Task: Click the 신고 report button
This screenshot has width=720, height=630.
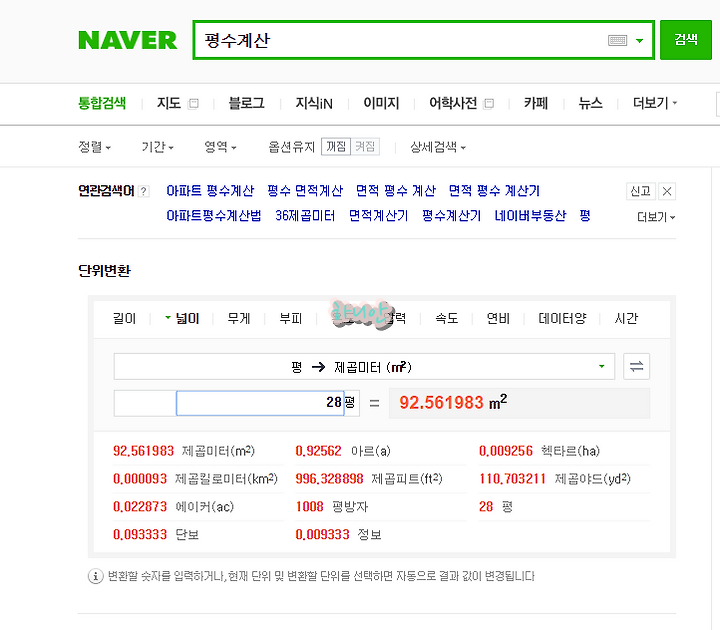Action: pos(641,191)
